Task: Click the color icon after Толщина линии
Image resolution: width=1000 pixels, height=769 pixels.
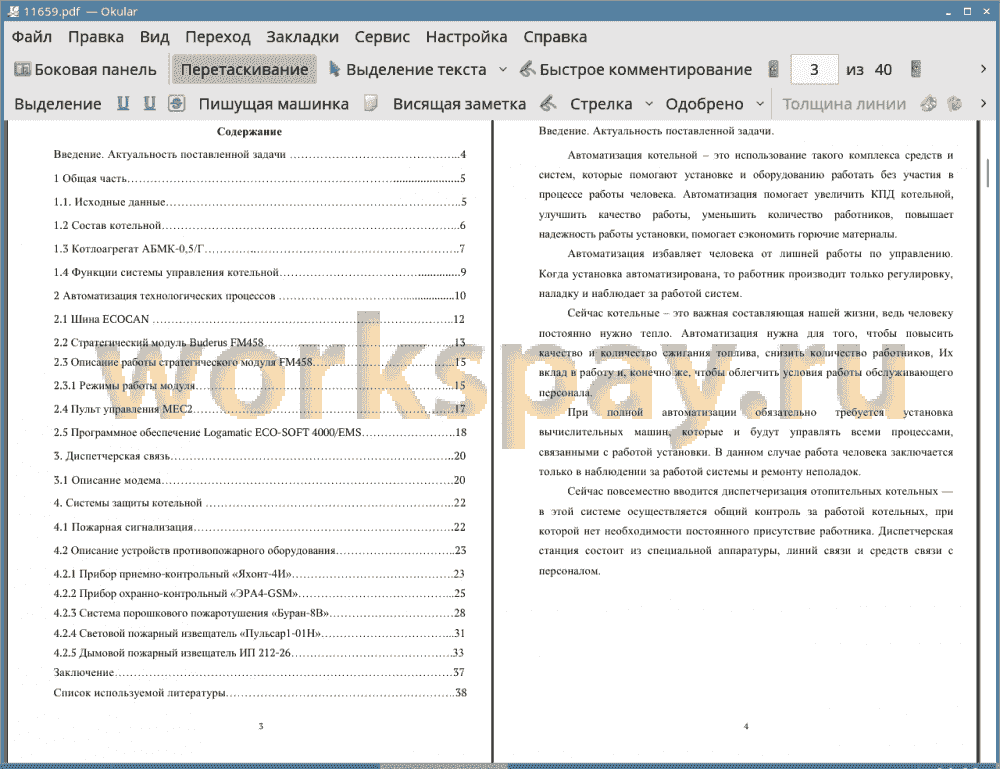Action: pos(929,103)
